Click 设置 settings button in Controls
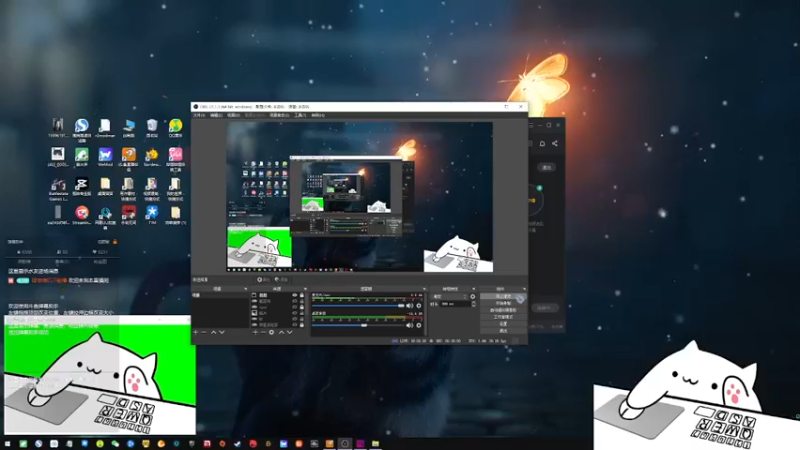The image size is (800, 450). [503, 324]
